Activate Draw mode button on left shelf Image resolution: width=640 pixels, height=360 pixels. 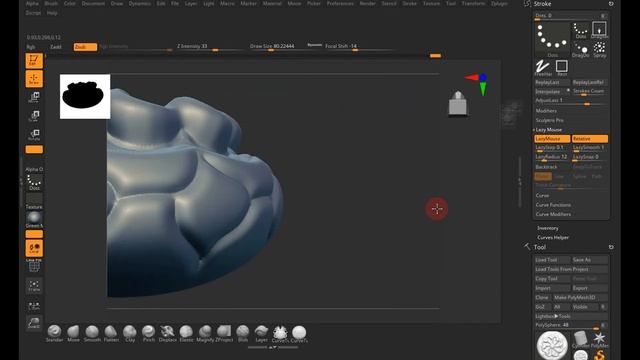coord(34,79)
